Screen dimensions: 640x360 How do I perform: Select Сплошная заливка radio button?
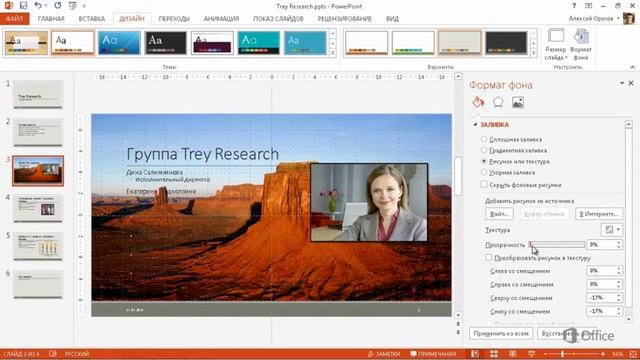[484, 139]
